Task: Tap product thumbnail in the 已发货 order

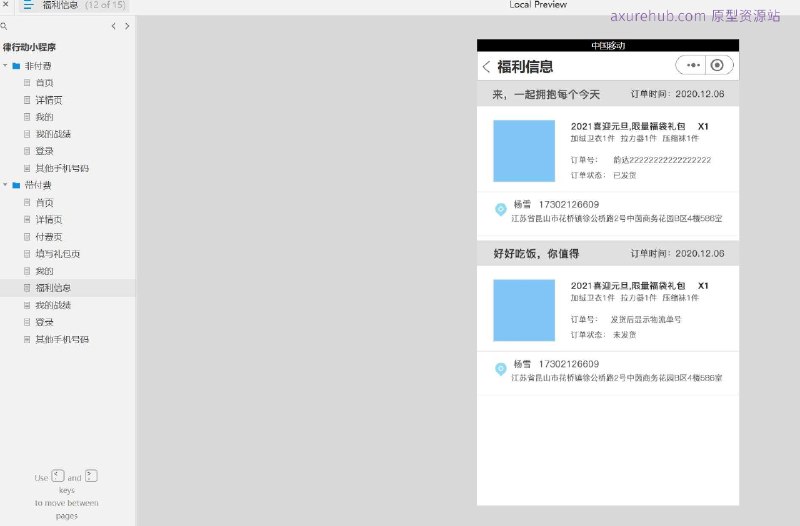Action: 524,151
